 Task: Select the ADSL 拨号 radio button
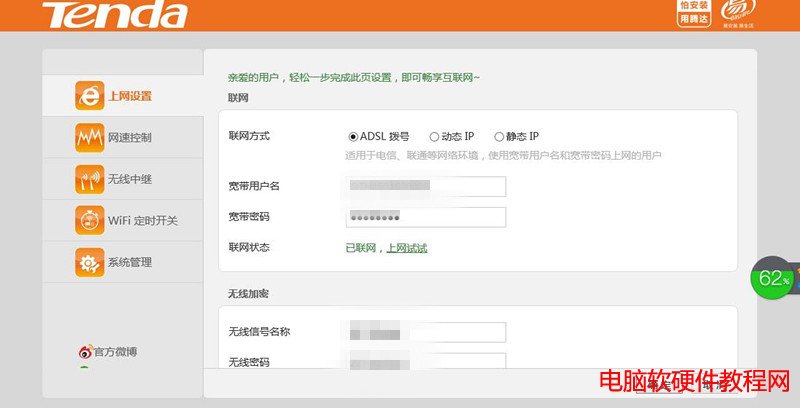[353, 136]
